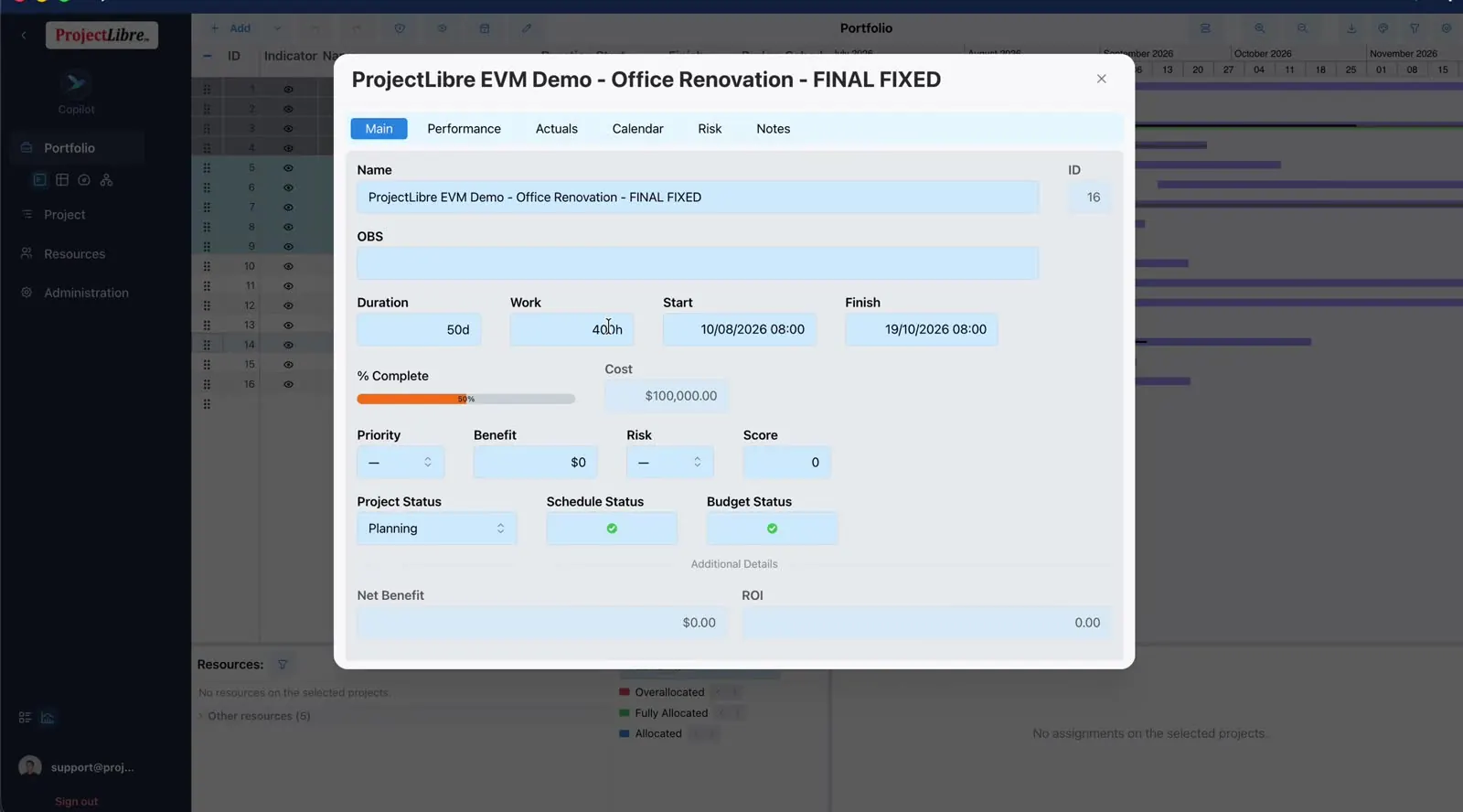Screen dimensions: 1463x812
Task: Click the user avatar for support account
Action: (30, 766)
